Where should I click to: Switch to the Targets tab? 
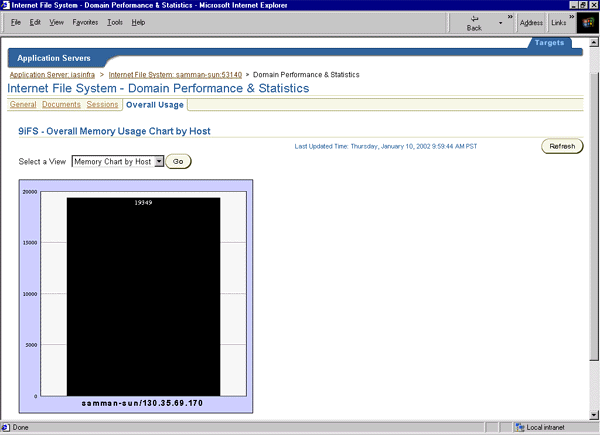click(549, 42)
